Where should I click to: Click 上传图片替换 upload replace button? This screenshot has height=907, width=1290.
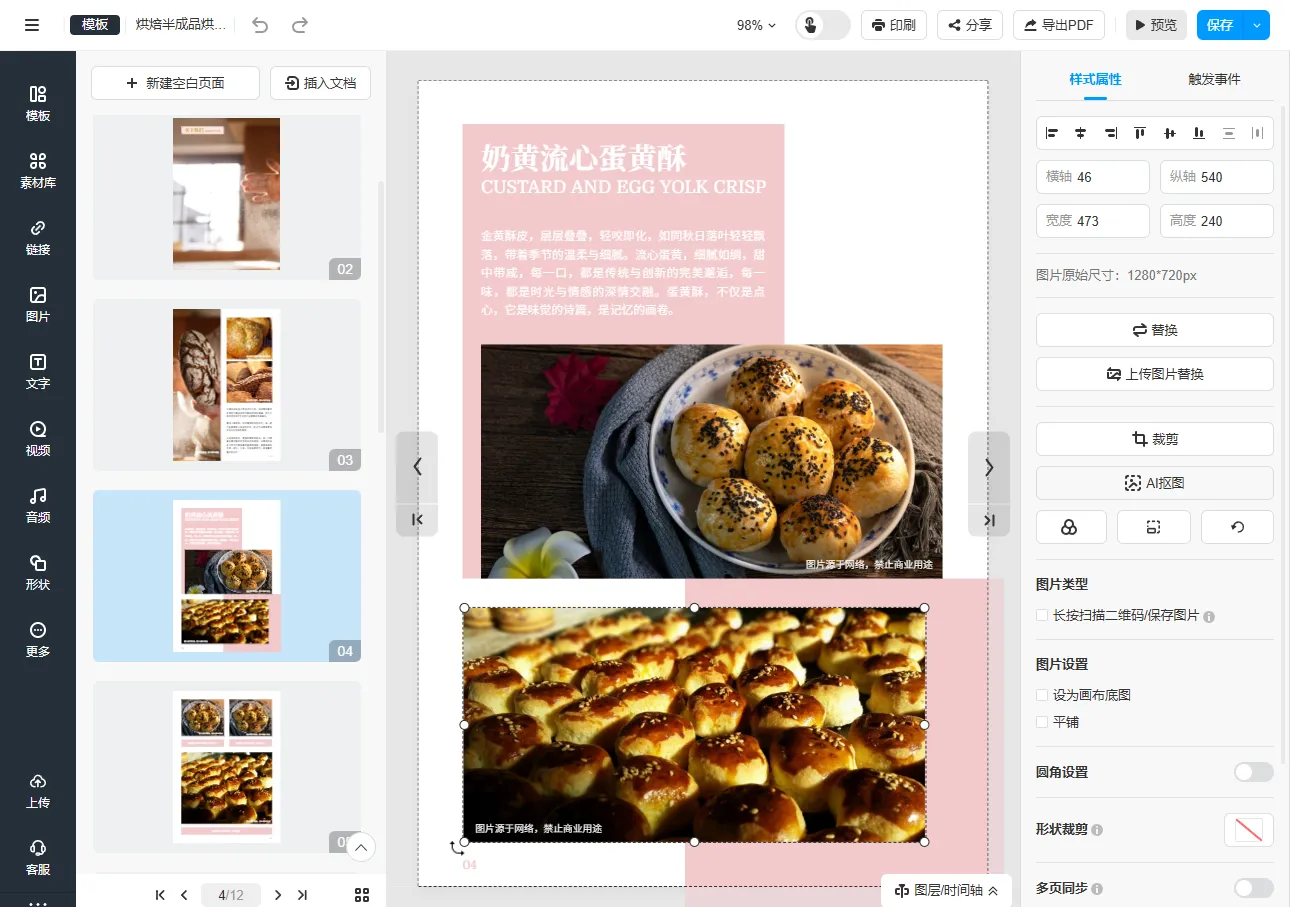pos(1155,374)
